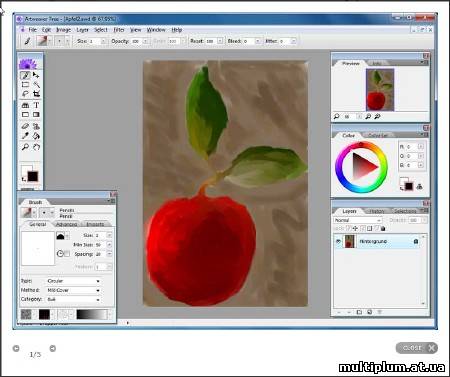Image resolution: width=450 pixels, height=377 pixels.
Task: Click the paper texture swatch in Brush panel
Action: tap(26, 314)
